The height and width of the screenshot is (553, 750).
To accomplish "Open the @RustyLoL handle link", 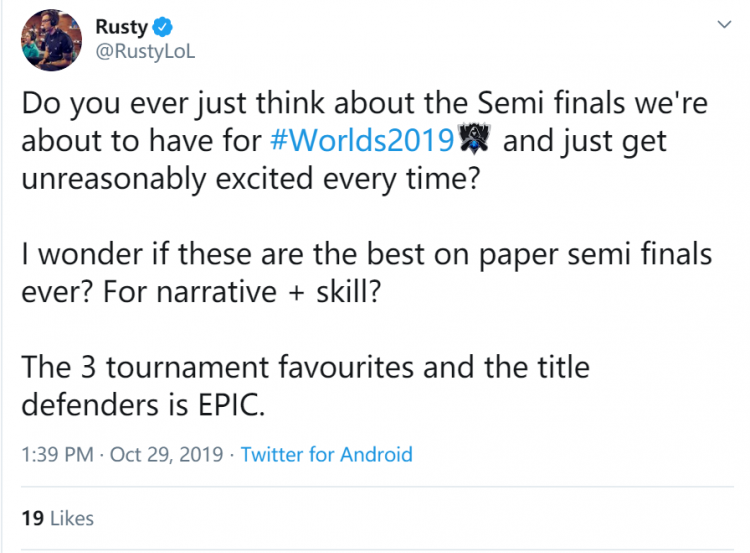I will (x=145, y=52).
